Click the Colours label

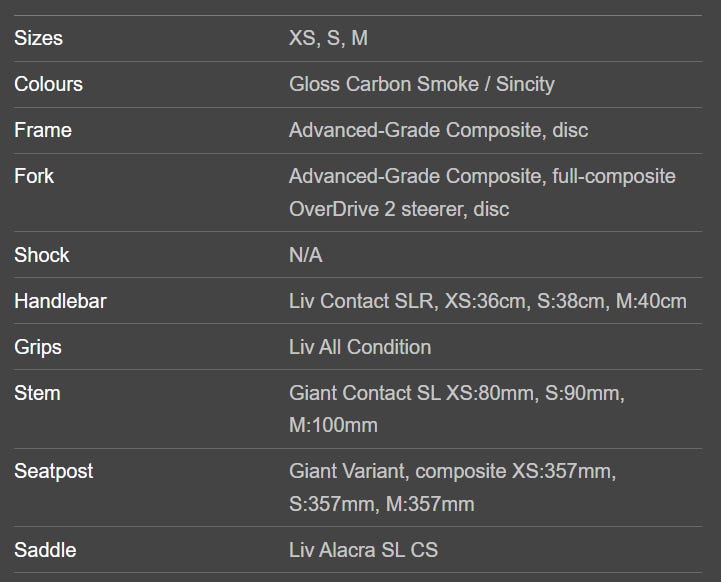48,84
